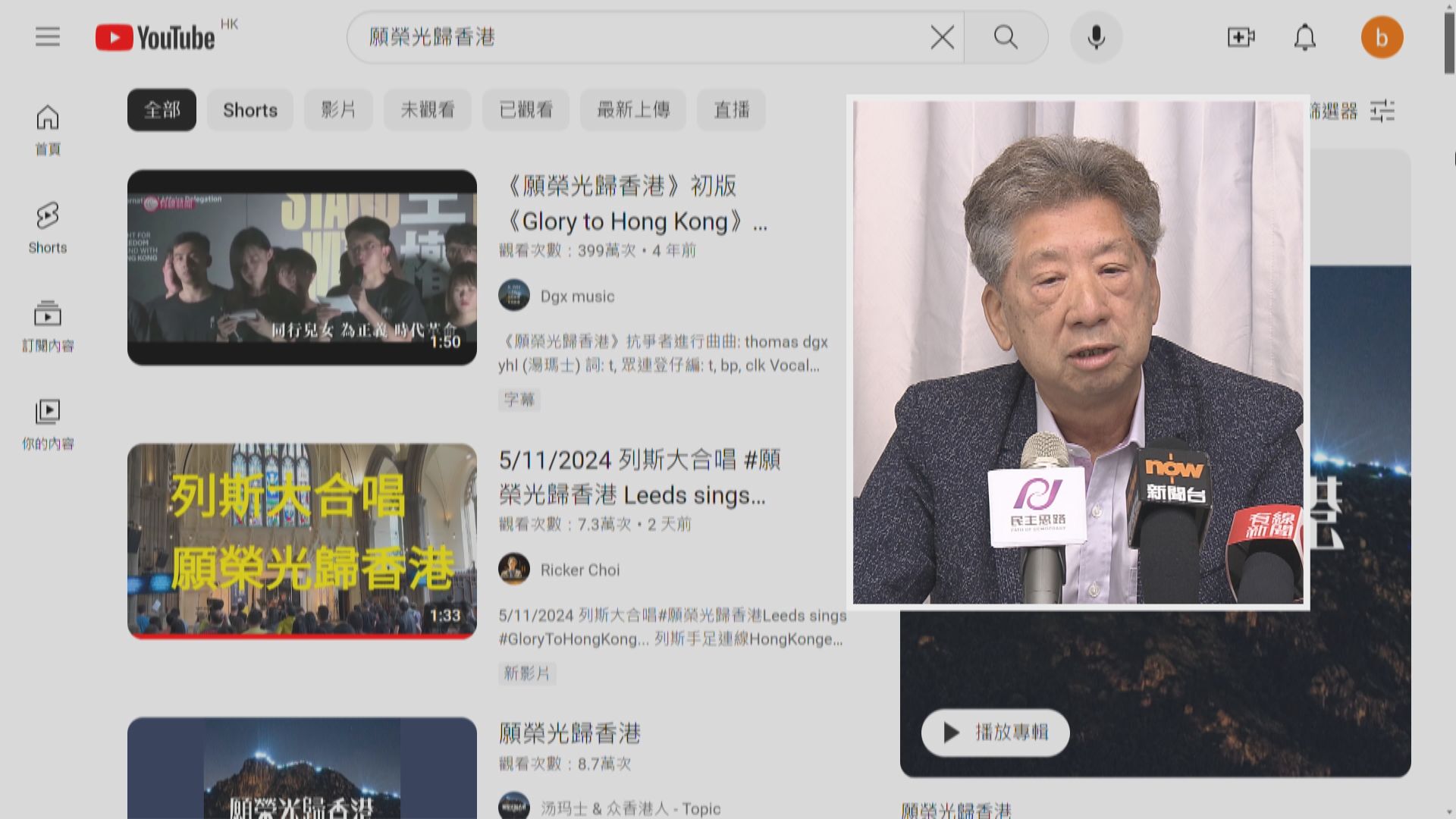1456x819 pixels.
Task: Click the page scrollbar thumb
Action: coord(1449,42)
